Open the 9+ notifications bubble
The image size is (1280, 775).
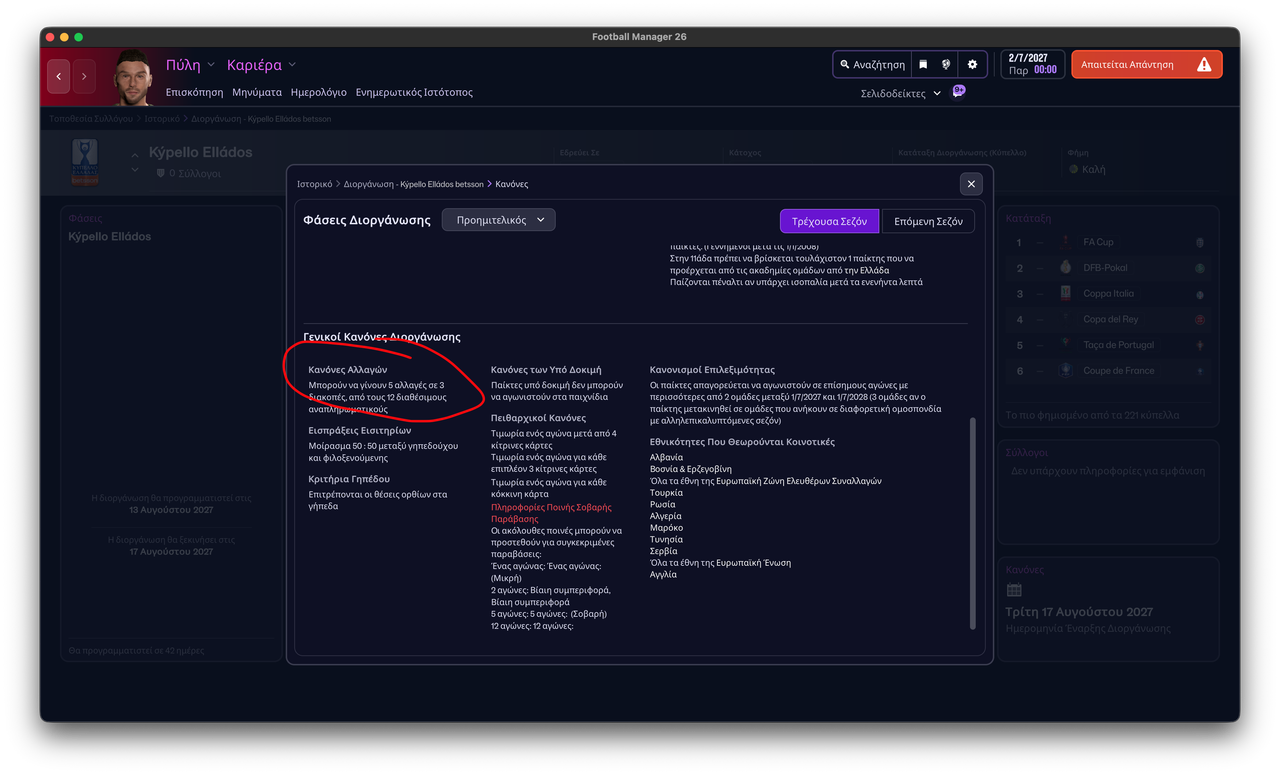click(x=959, y=91)
